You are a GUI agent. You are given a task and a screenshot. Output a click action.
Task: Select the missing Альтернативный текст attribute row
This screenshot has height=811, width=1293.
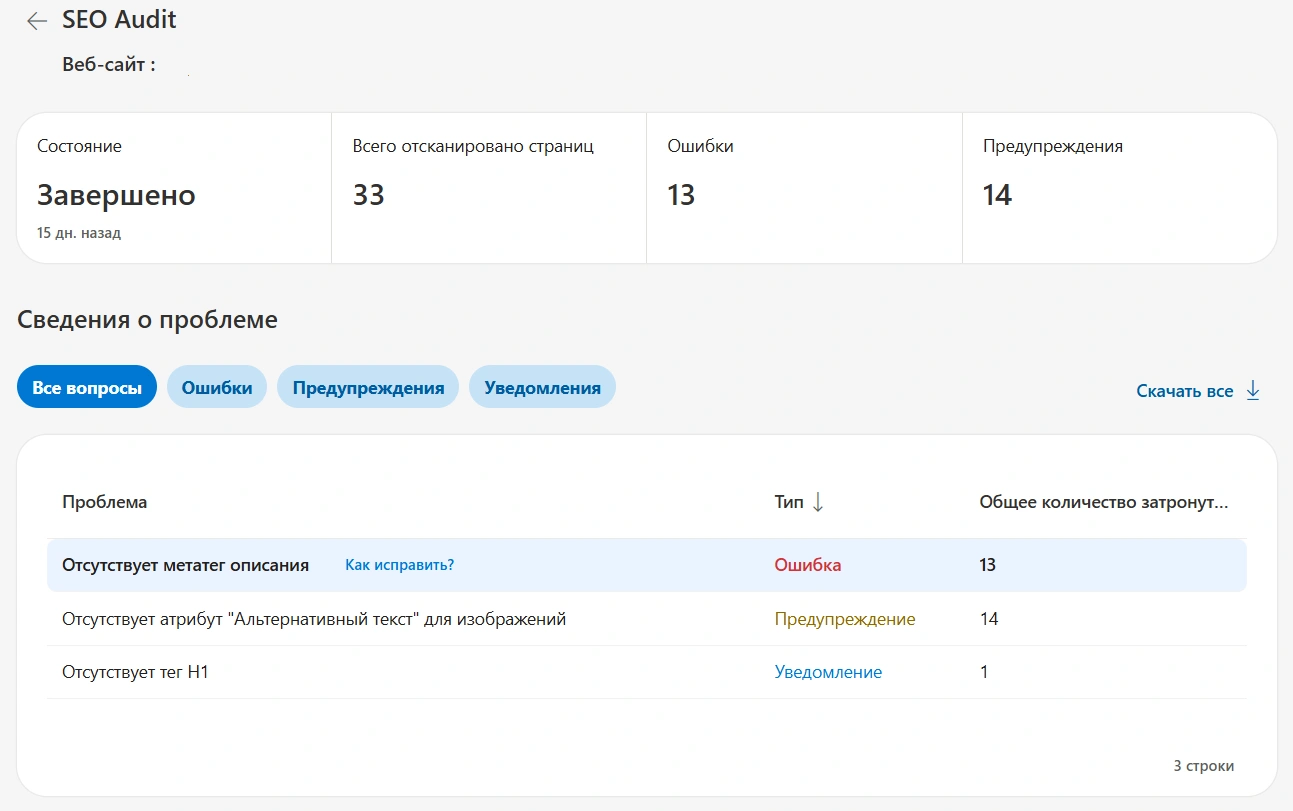click(647, 619)
